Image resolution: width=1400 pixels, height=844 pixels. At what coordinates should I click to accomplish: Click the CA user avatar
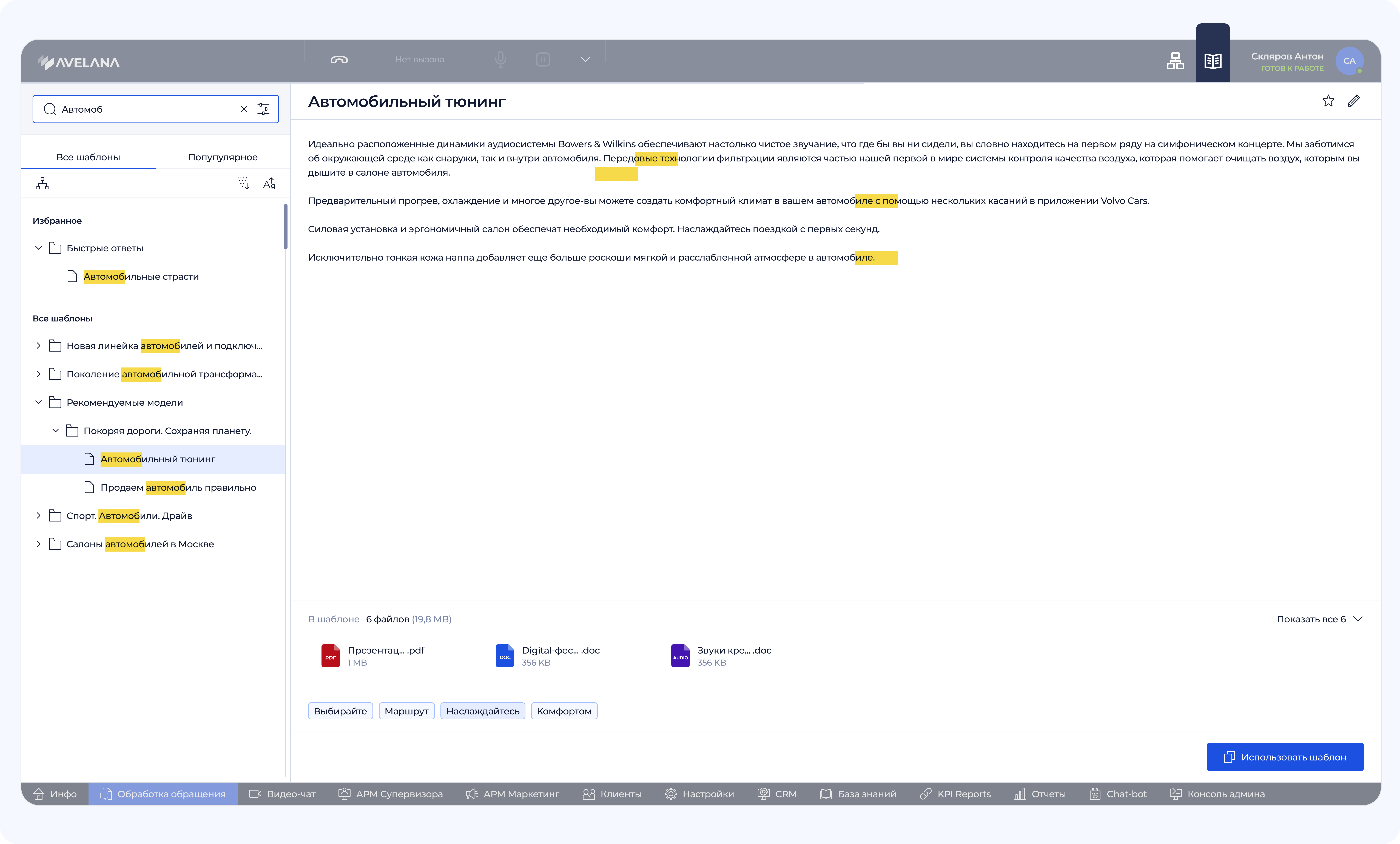tap(1349, 61)
